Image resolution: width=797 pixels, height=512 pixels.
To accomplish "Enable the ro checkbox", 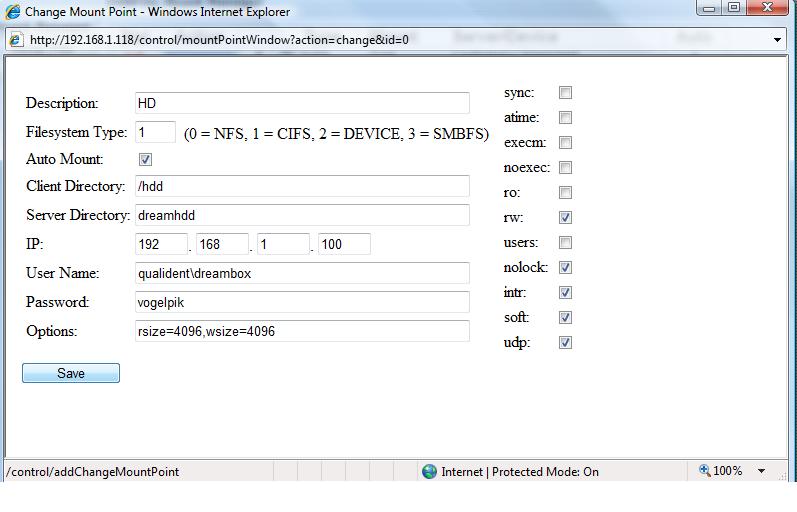I will coord(565,192).
